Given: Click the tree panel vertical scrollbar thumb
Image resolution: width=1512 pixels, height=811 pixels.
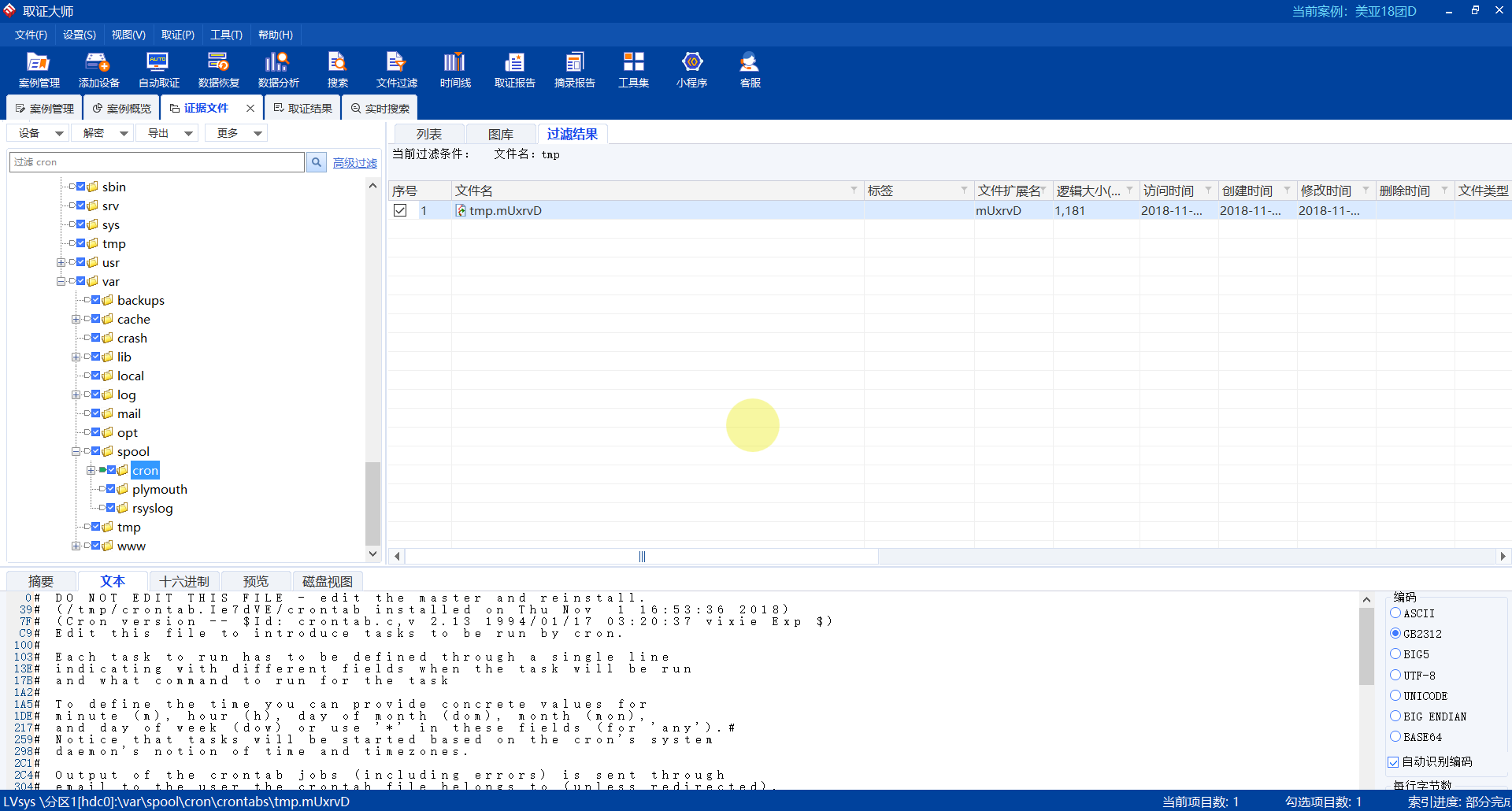Looking at the screenshot, I should point(372,504).
